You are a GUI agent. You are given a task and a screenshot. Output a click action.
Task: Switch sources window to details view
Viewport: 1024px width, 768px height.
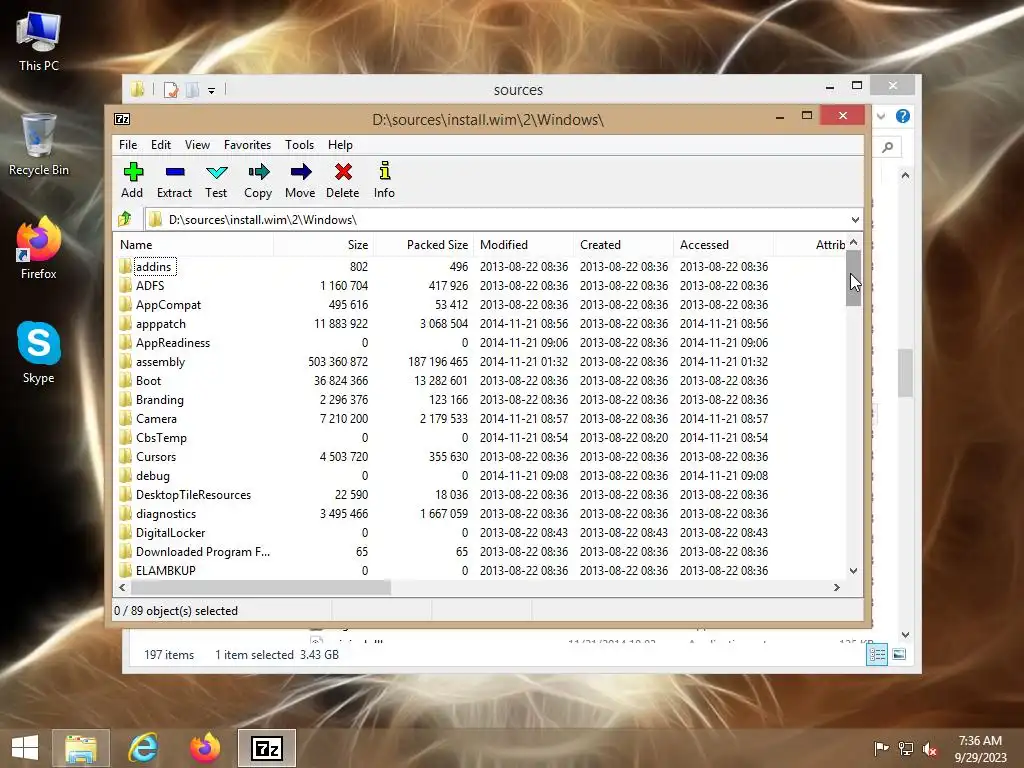[876, 654]
